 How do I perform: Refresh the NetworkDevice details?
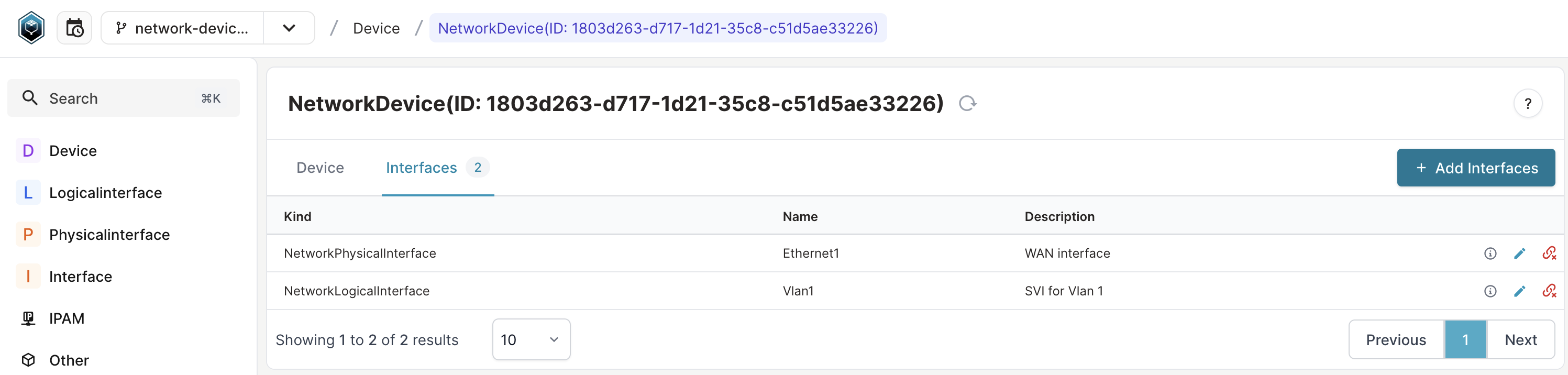(968, 103)
